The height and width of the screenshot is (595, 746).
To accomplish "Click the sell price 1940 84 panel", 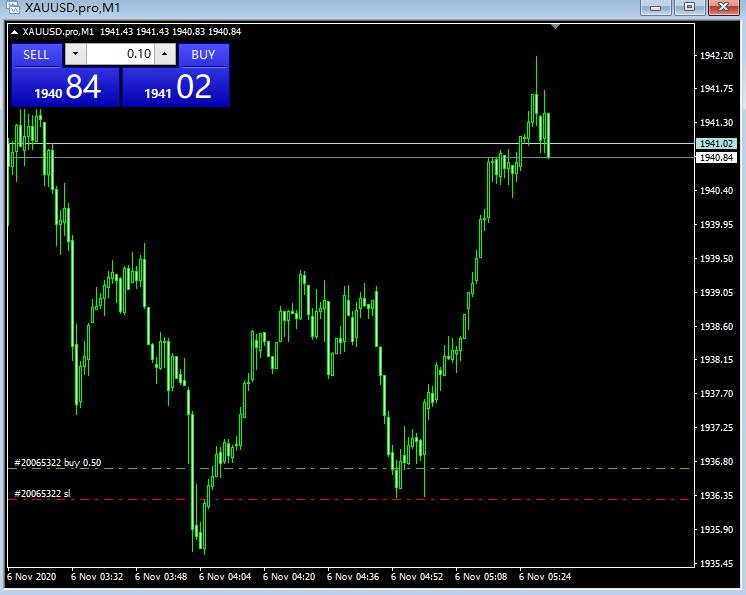I will point(66,88).
